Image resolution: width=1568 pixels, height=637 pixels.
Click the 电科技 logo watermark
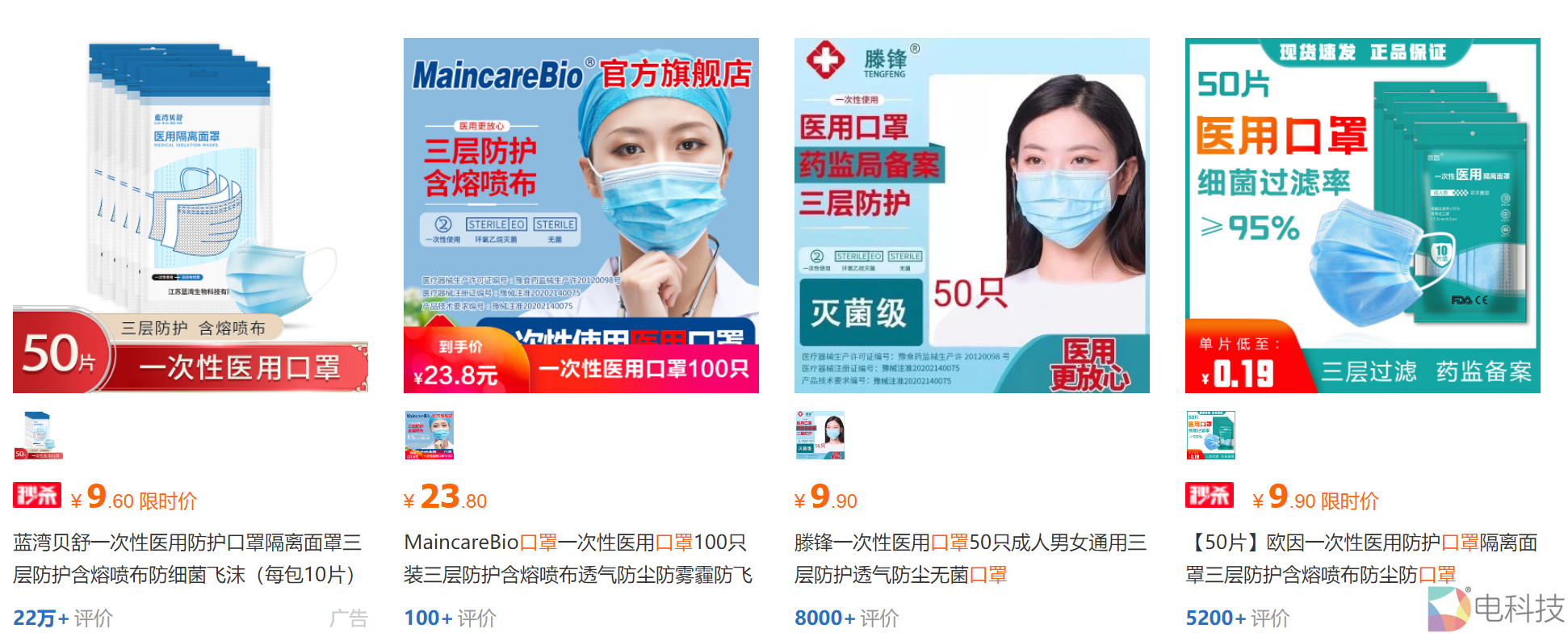[1495, 609]
